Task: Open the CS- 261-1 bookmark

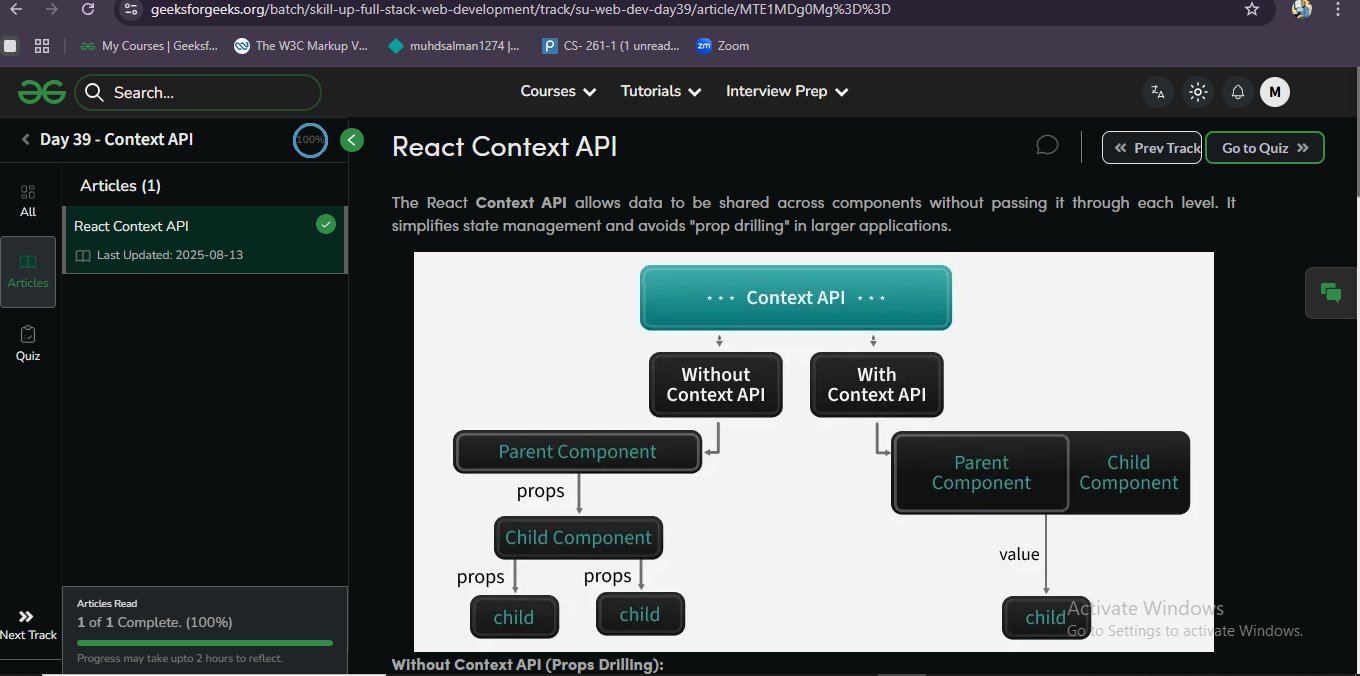Action: tap(611, 46)
